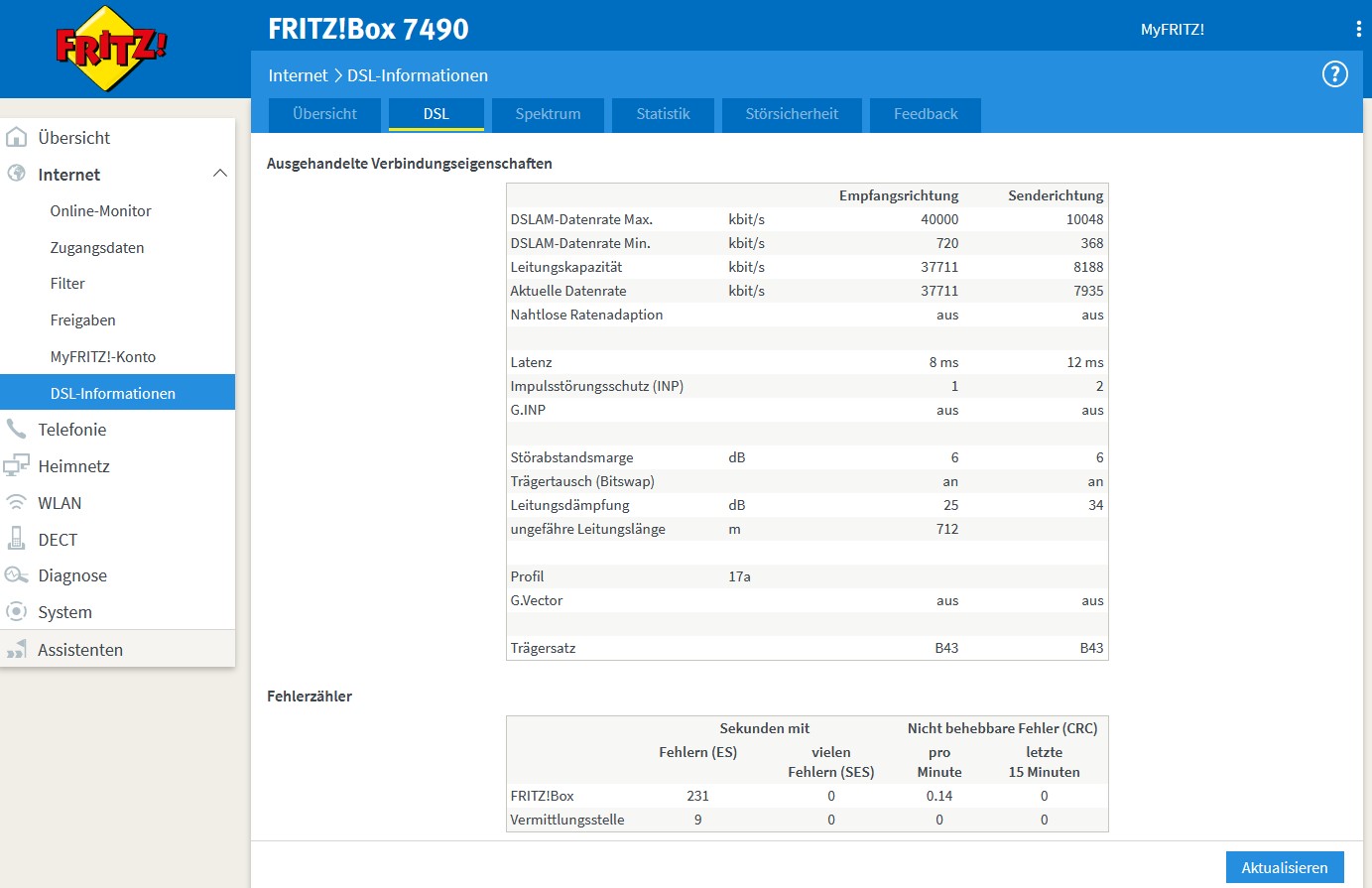The image size is (1372, 888).
Task: Click the Ausgehandelte Verbindungseigenschaften heading
Action: point(410,164)
